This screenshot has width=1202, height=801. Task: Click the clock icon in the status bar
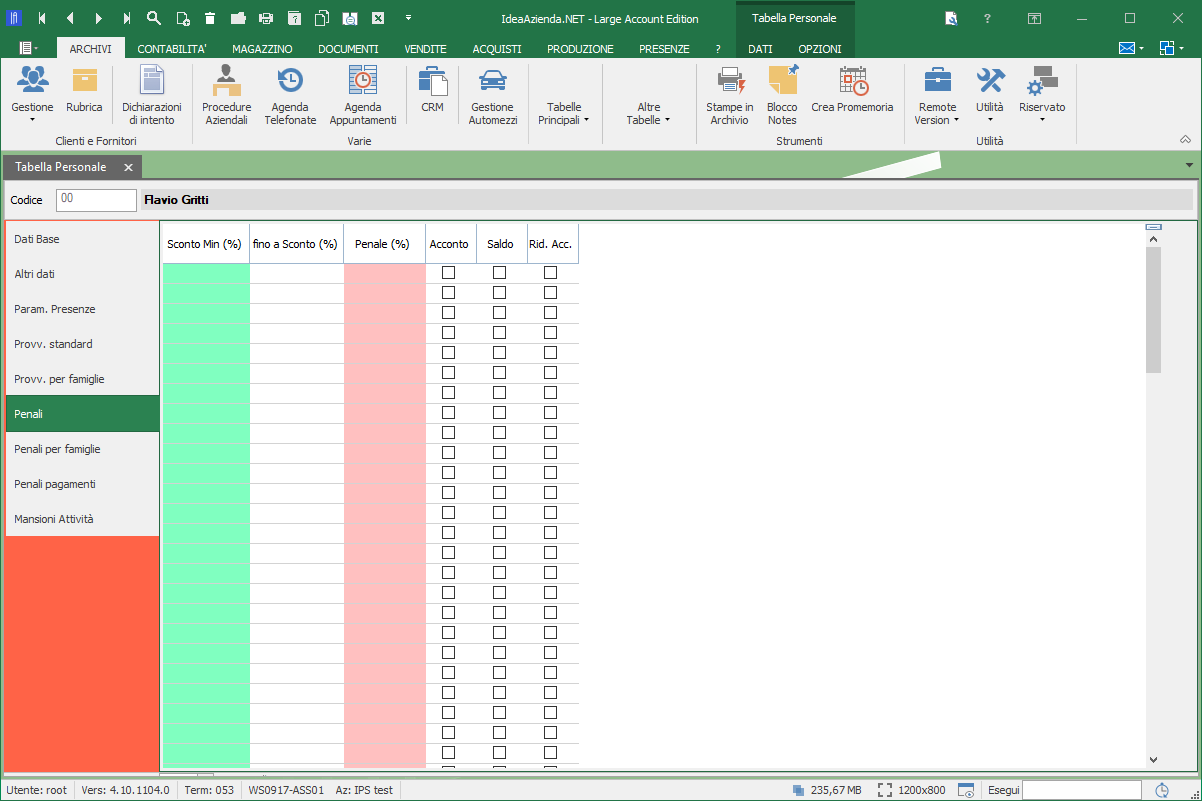pyautogui.click(x=1162, y=790)
